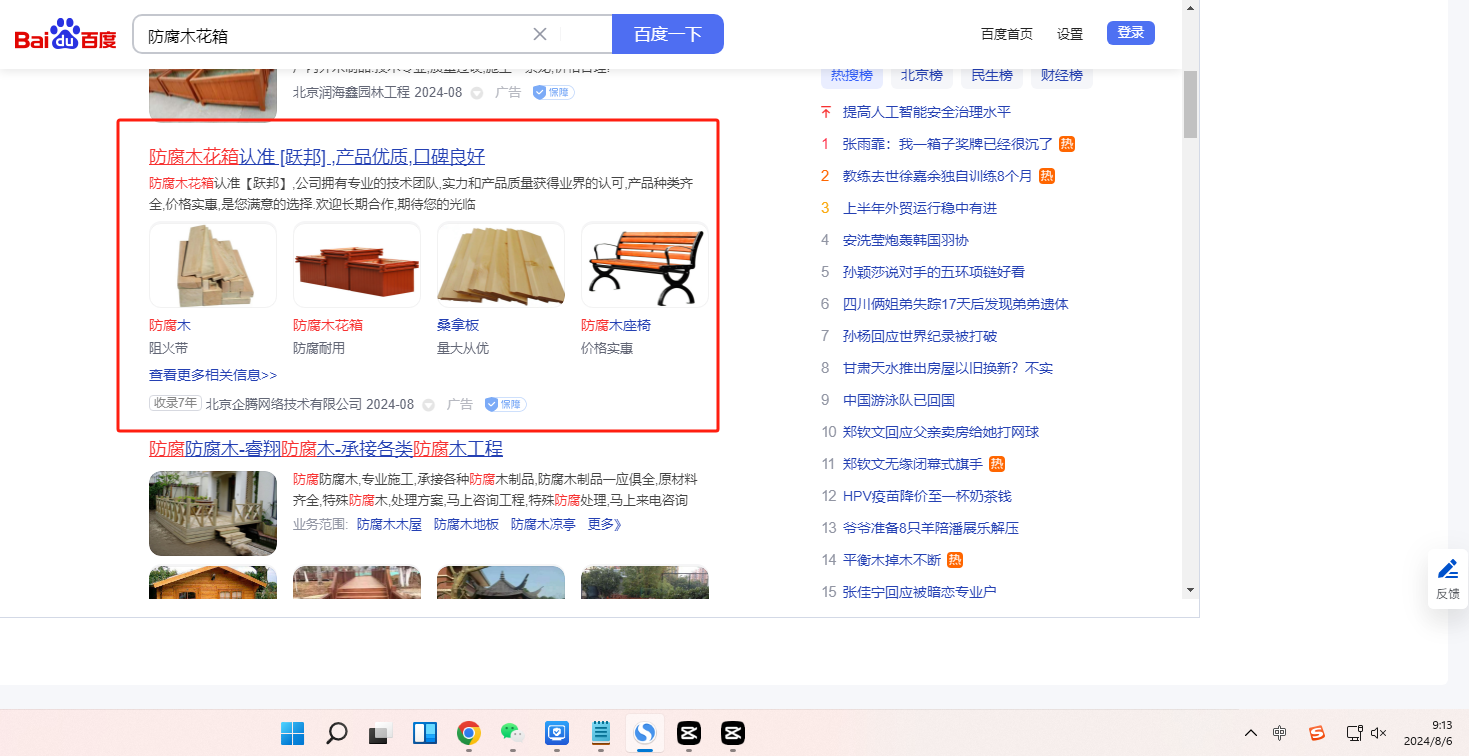The width and height of the screenshot is (1469, 756).
Task: Click 保障 badge on 北京润海鑫园林工程 ad
Action: [x=553, y=92]
